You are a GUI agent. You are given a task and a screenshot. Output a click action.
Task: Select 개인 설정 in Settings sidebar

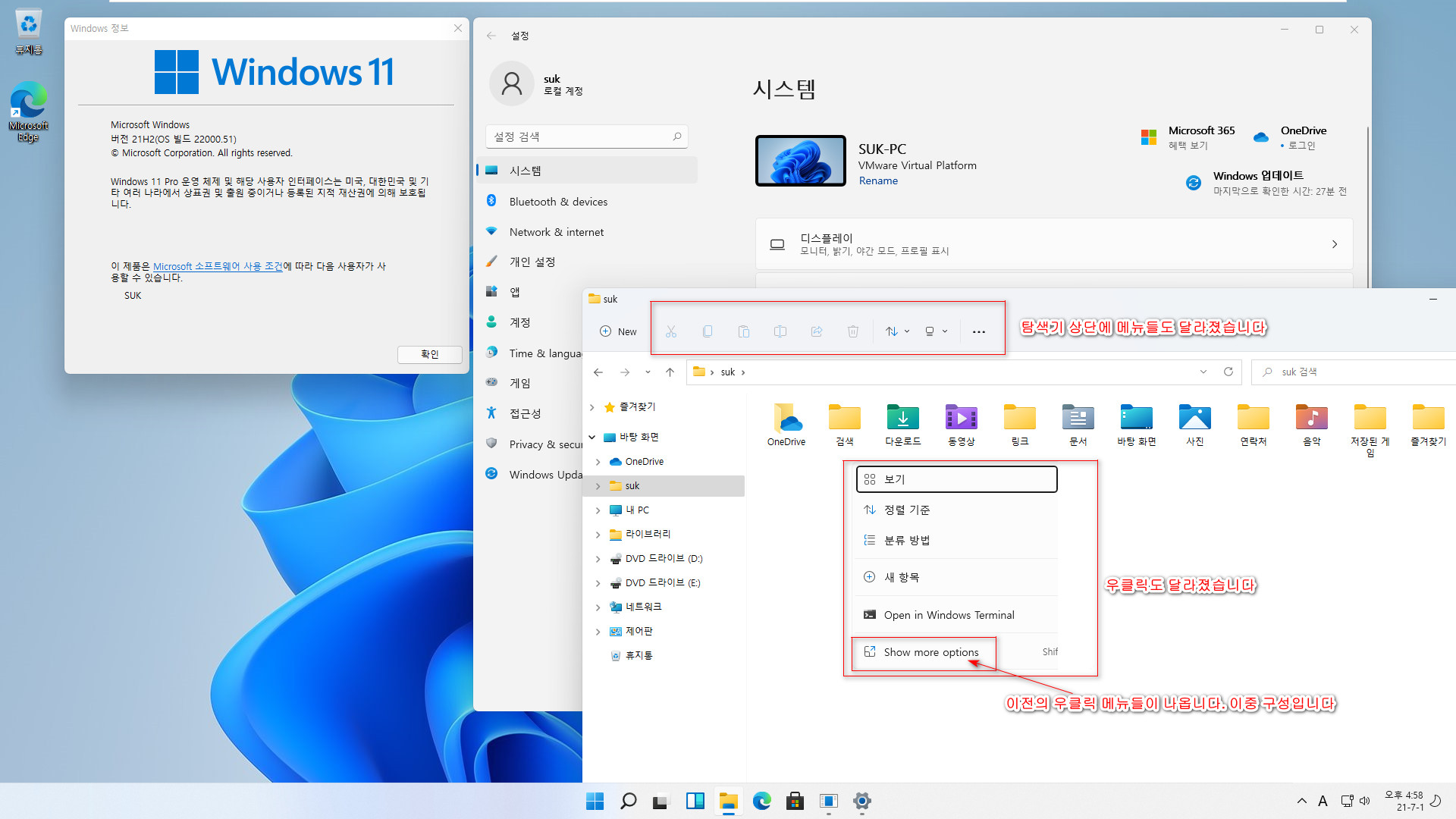(x=586, y=262)
